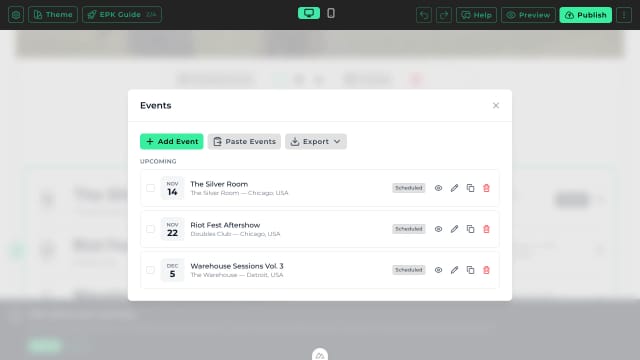Click Doubles Club — Chicago, USA venue text

[x=236, y=234]
